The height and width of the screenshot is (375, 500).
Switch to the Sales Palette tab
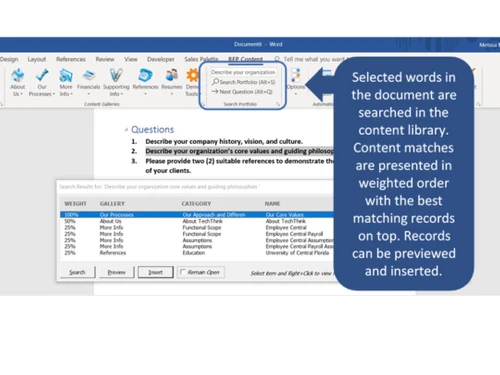pyautogui.click(x=201, y=59)
